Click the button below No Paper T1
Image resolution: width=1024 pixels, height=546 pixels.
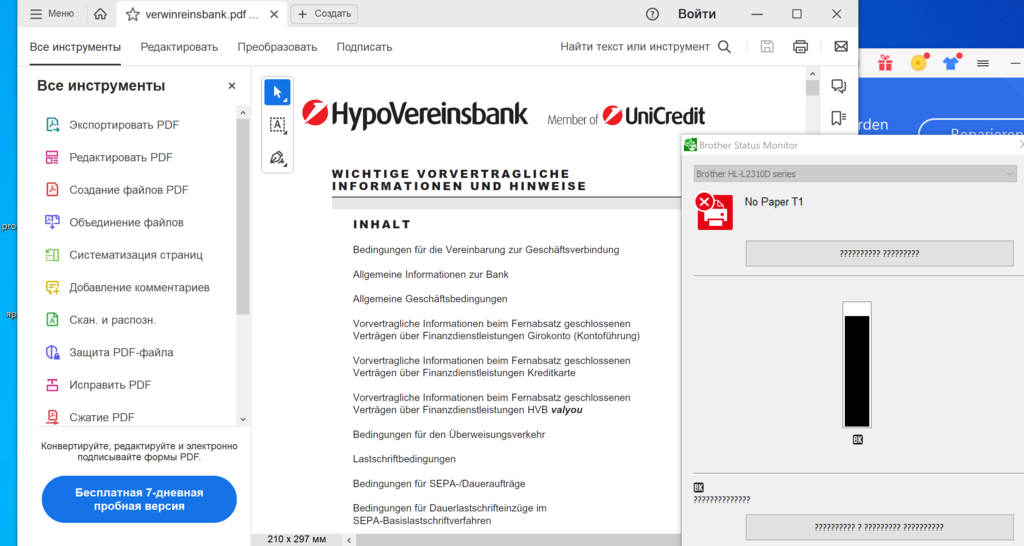pos(879,253)
